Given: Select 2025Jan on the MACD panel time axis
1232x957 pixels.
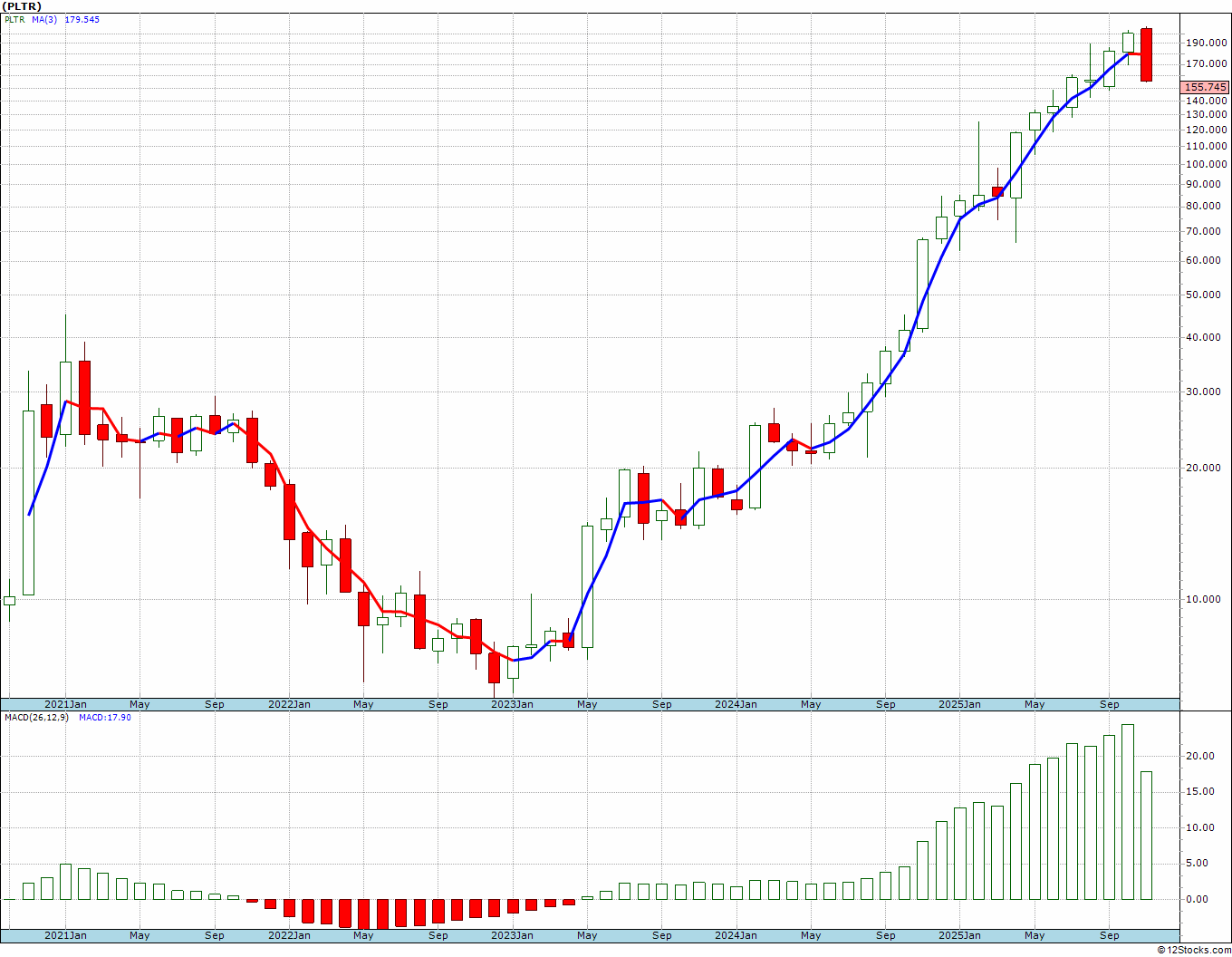Looking at the screenshot, I should (959, 935).
